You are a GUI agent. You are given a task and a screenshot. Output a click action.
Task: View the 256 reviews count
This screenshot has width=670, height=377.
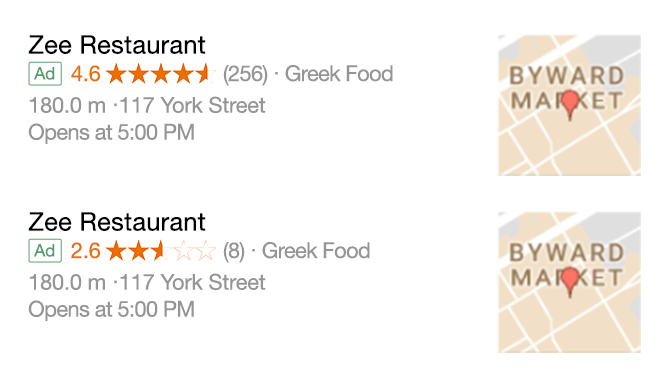pos(245,74)
